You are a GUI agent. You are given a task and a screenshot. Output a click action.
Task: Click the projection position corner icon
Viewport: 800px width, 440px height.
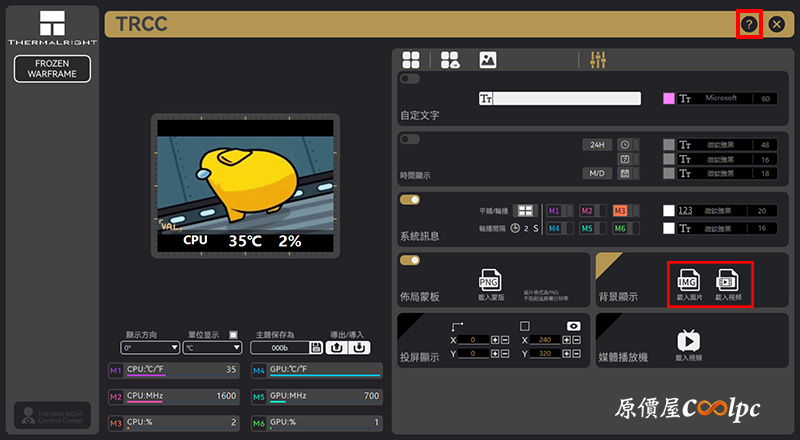pos(457,326)
